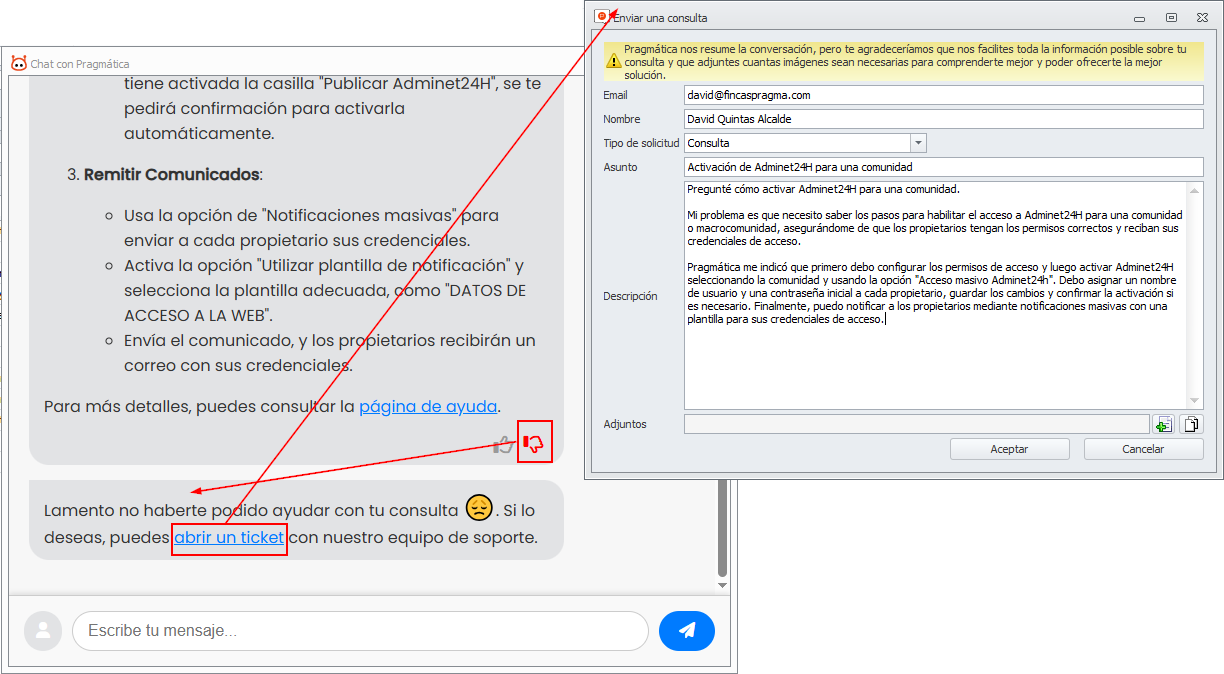
Task: Click the 'Remitir Comunicados' heading text
Action: point(171,174)
